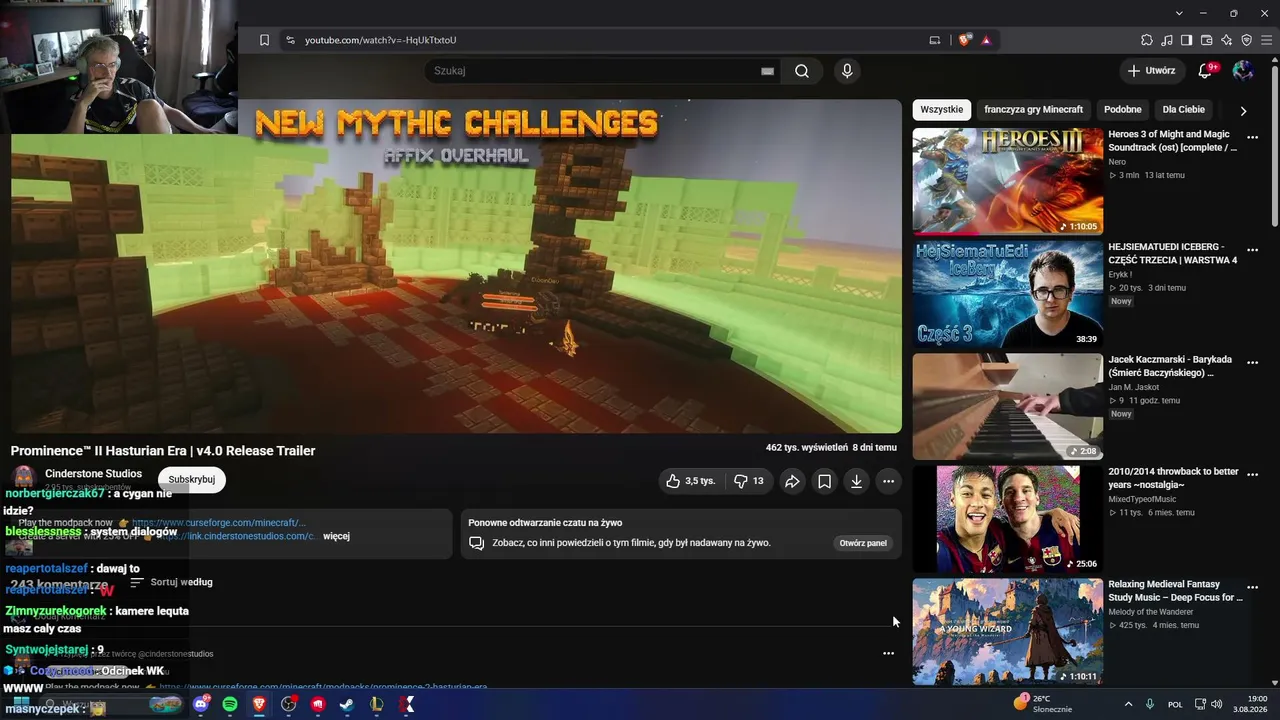Open options menu for Heroes 3 soundtrack video
Screen dimensions: 1280x720
[1253, 138]
